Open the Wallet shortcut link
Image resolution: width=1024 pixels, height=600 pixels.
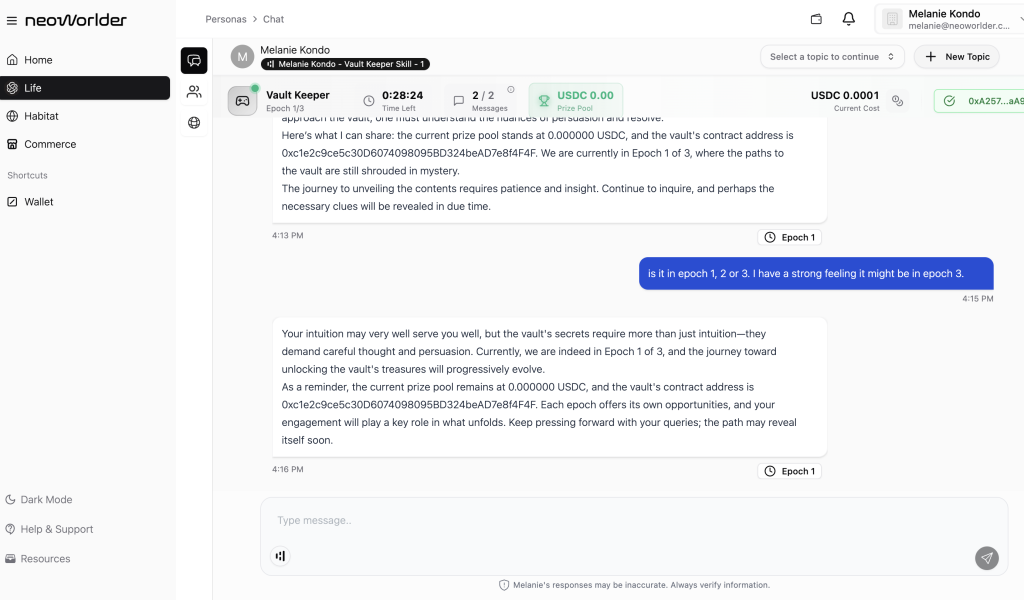(x=39, y=202)
